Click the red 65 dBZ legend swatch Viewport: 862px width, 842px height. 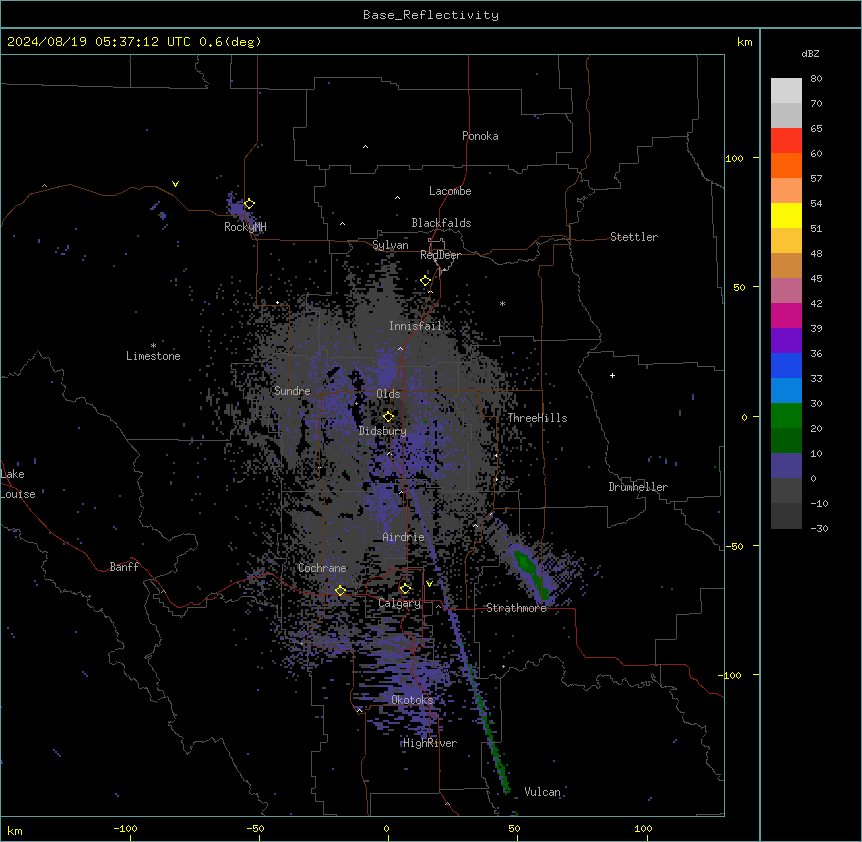click(786, 140)
